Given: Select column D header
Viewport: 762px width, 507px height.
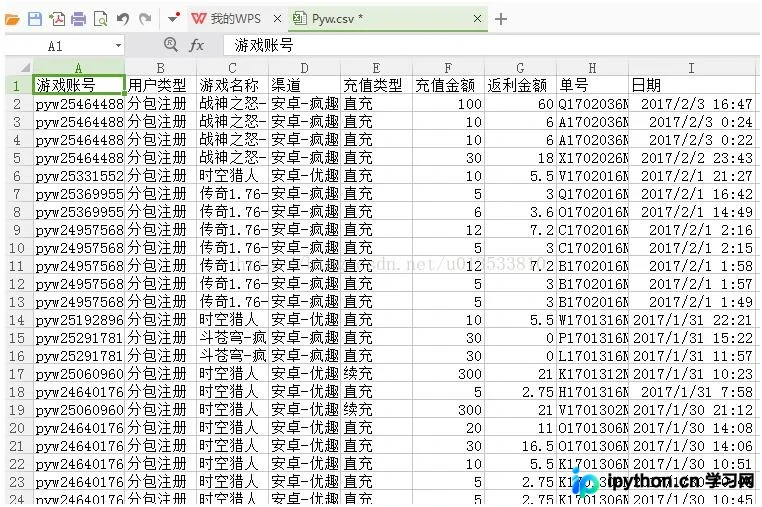Looking at the screenshot, I should (x=304, y=68).
